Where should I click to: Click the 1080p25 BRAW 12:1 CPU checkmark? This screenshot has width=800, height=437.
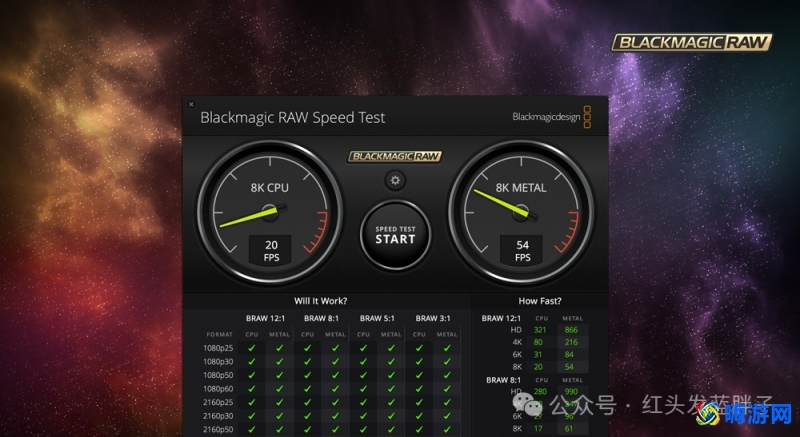(x=252, y=348)
